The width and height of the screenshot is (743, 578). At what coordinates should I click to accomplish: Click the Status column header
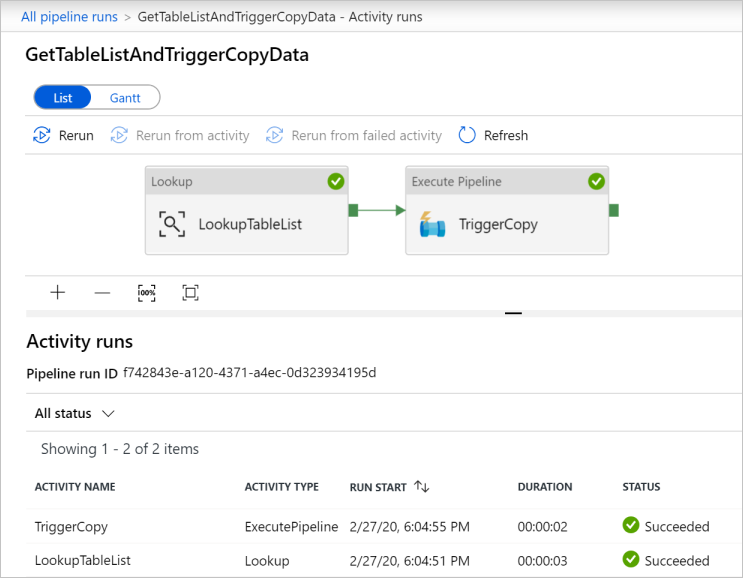(x=641, y=487)
